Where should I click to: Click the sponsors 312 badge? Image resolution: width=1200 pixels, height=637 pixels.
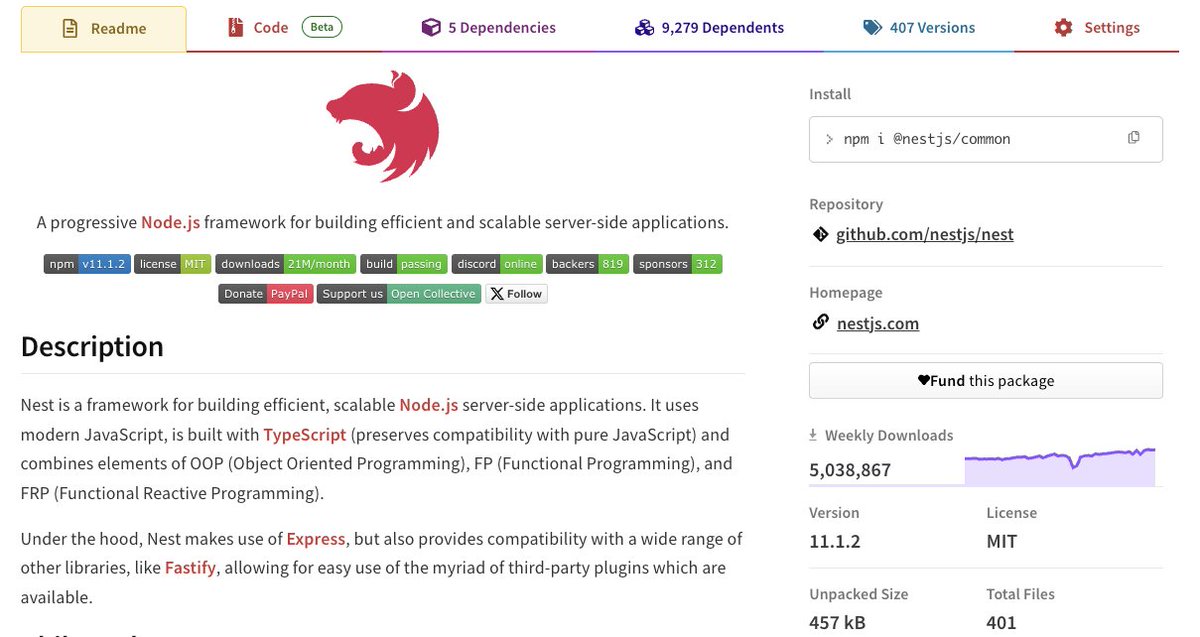pos(677,264)
